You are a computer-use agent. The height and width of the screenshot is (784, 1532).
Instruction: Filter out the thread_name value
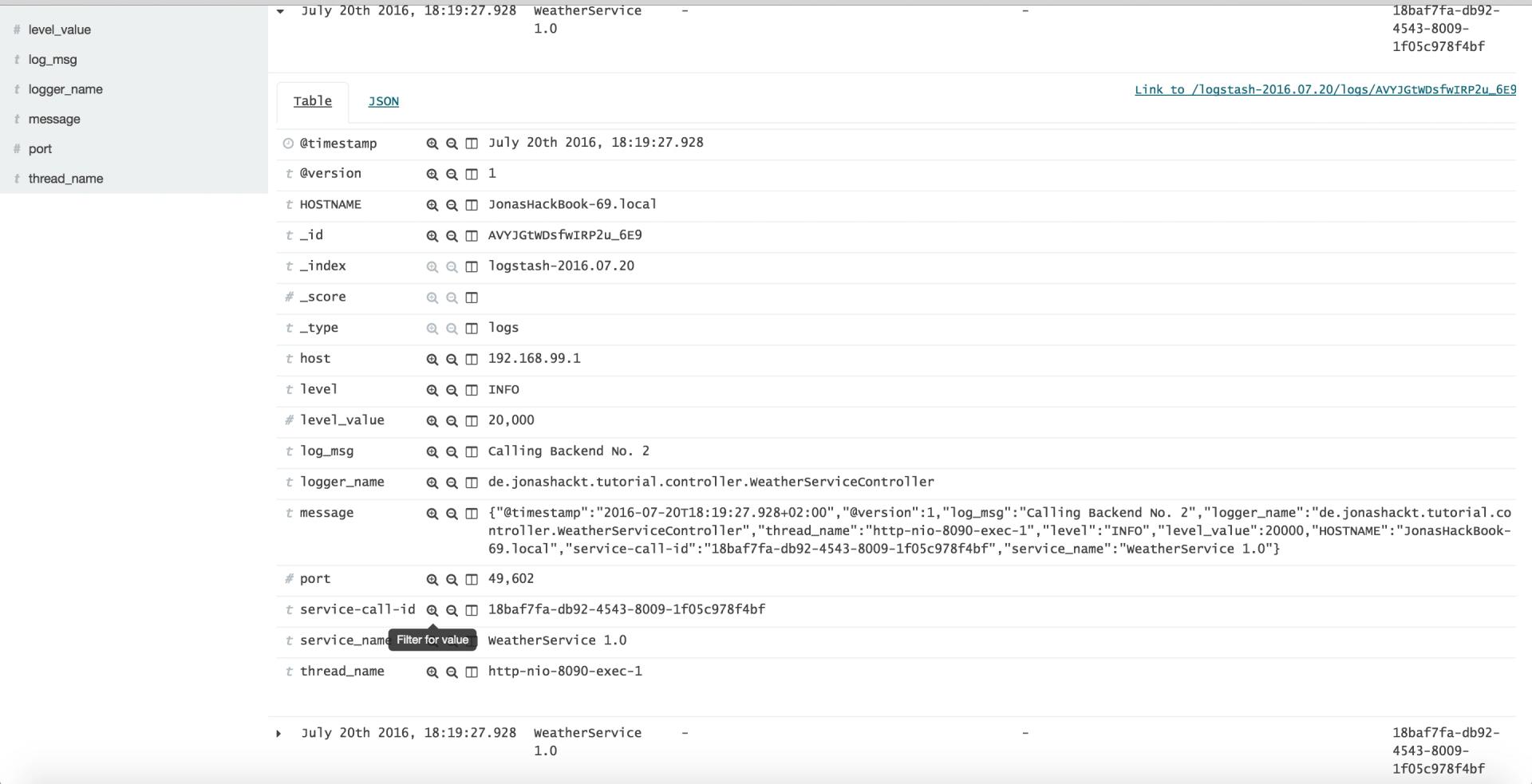(452, 672)
